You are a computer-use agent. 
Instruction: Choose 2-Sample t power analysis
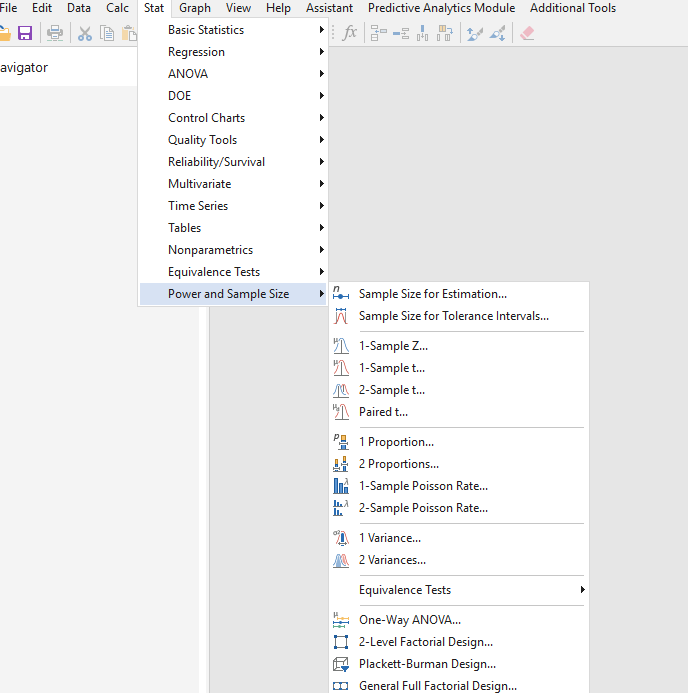(459, 390)
